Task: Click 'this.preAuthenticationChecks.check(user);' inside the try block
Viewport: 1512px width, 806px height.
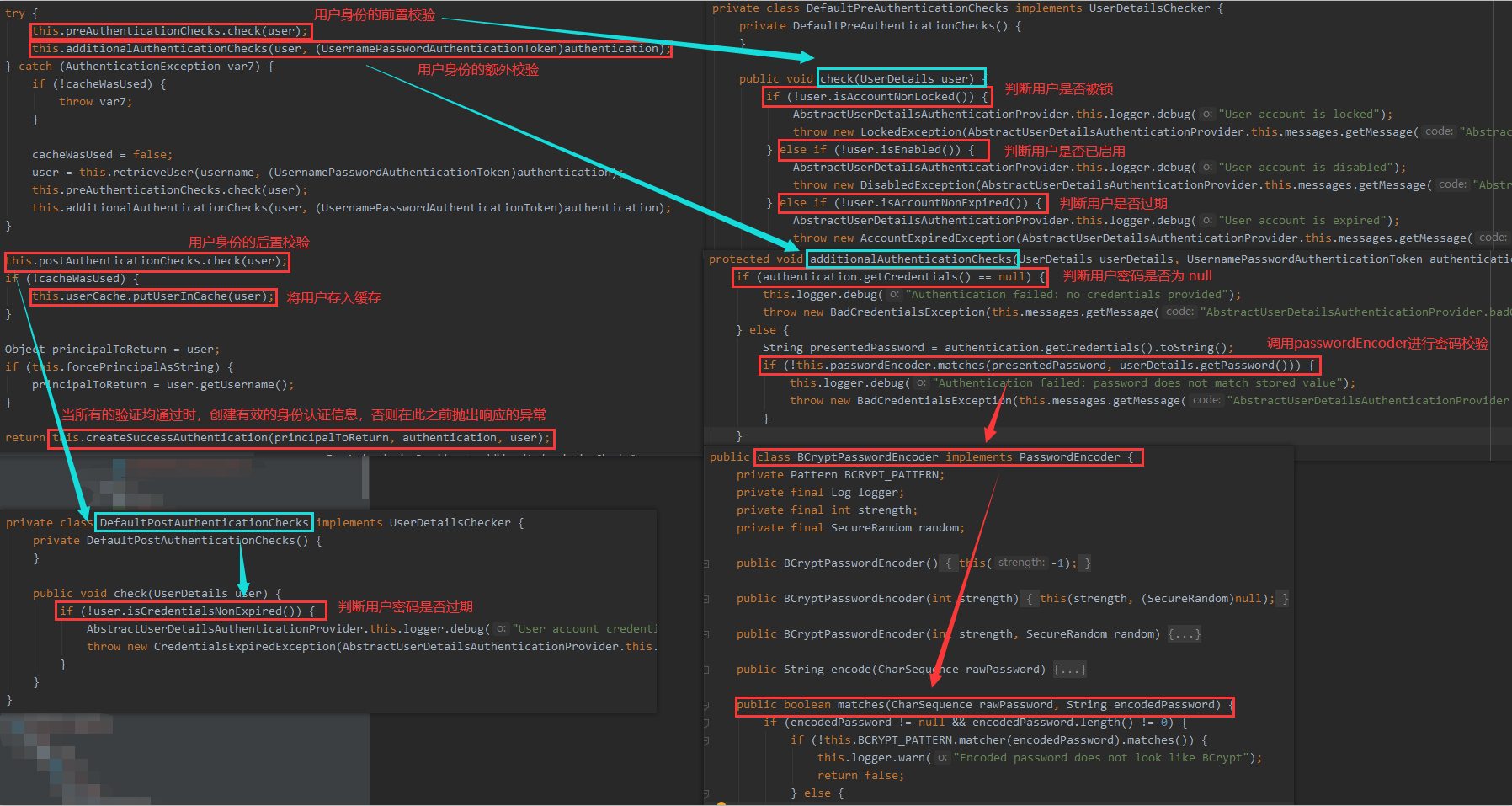Action: 170,31
